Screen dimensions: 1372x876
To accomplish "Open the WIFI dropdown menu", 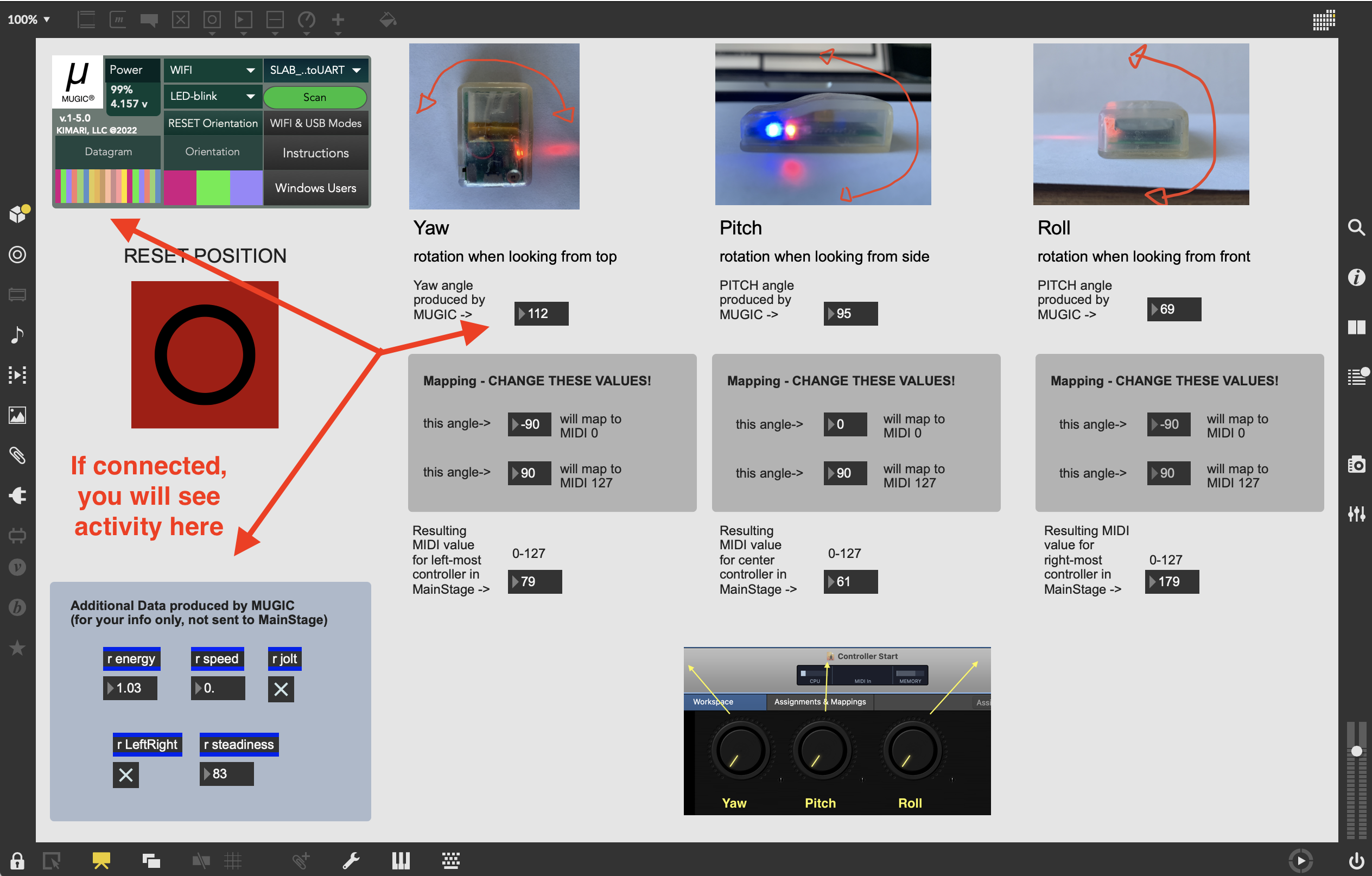I will click(212, 70).
